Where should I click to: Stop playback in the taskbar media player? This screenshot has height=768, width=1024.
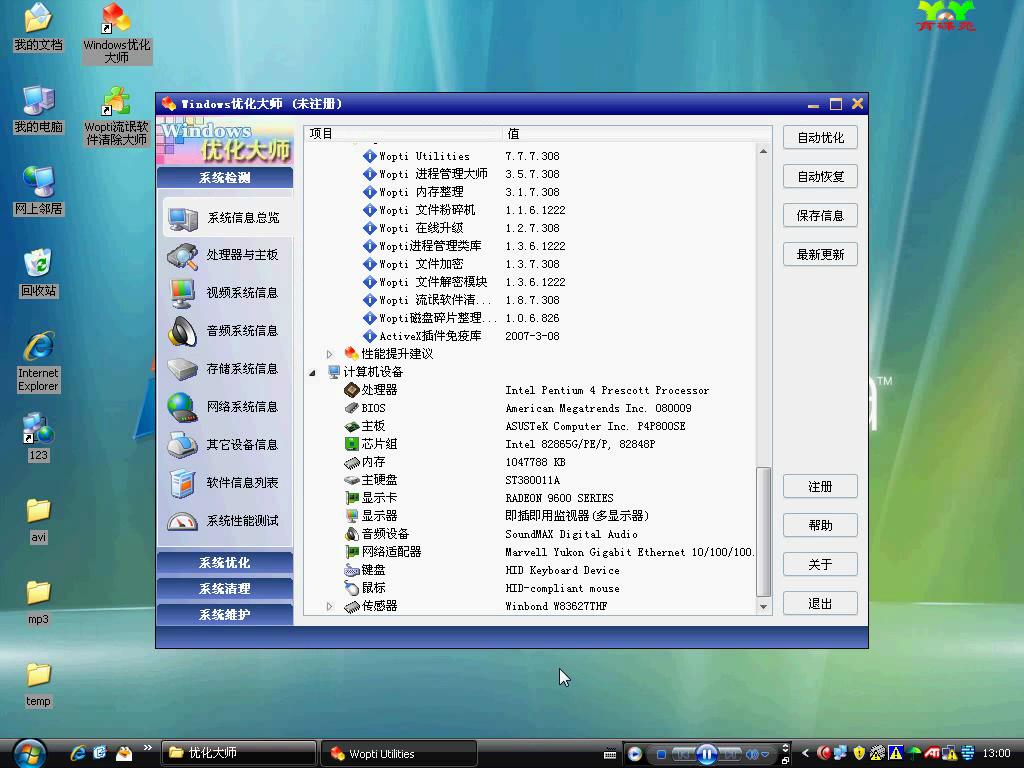pos(661,754)
